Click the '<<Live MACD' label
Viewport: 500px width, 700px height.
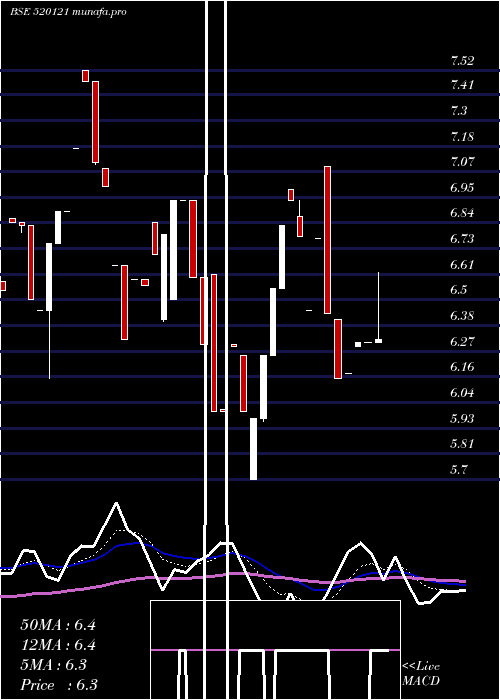[421, 674]
